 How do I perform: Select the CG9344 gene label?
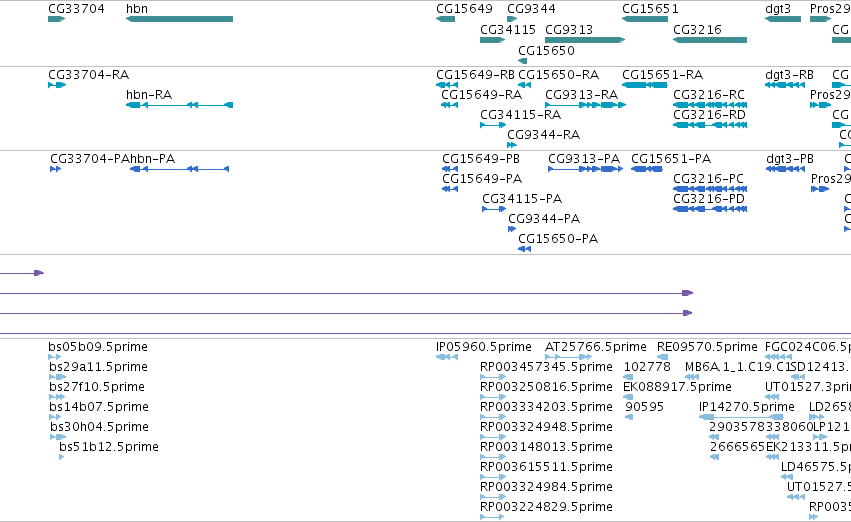tap(531, 9)
